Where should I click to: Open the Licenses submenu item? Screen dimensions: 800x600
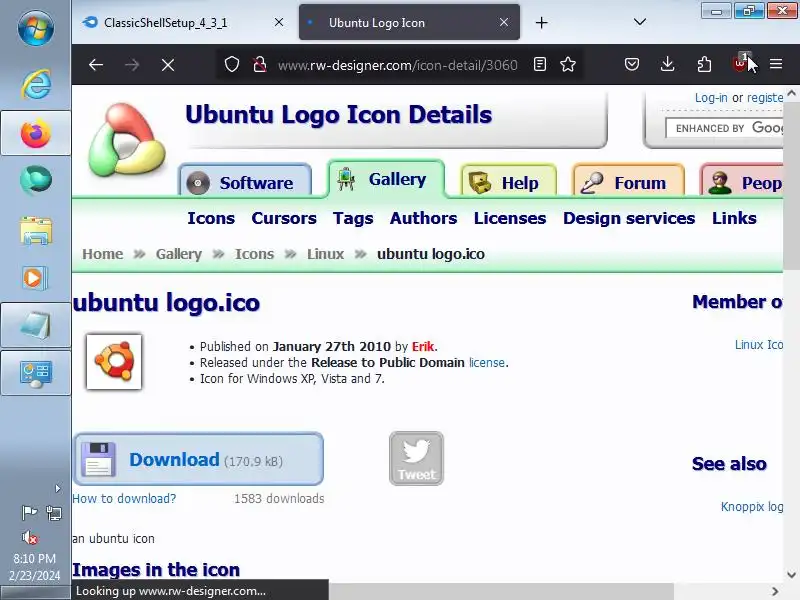[x=510, y=218]
